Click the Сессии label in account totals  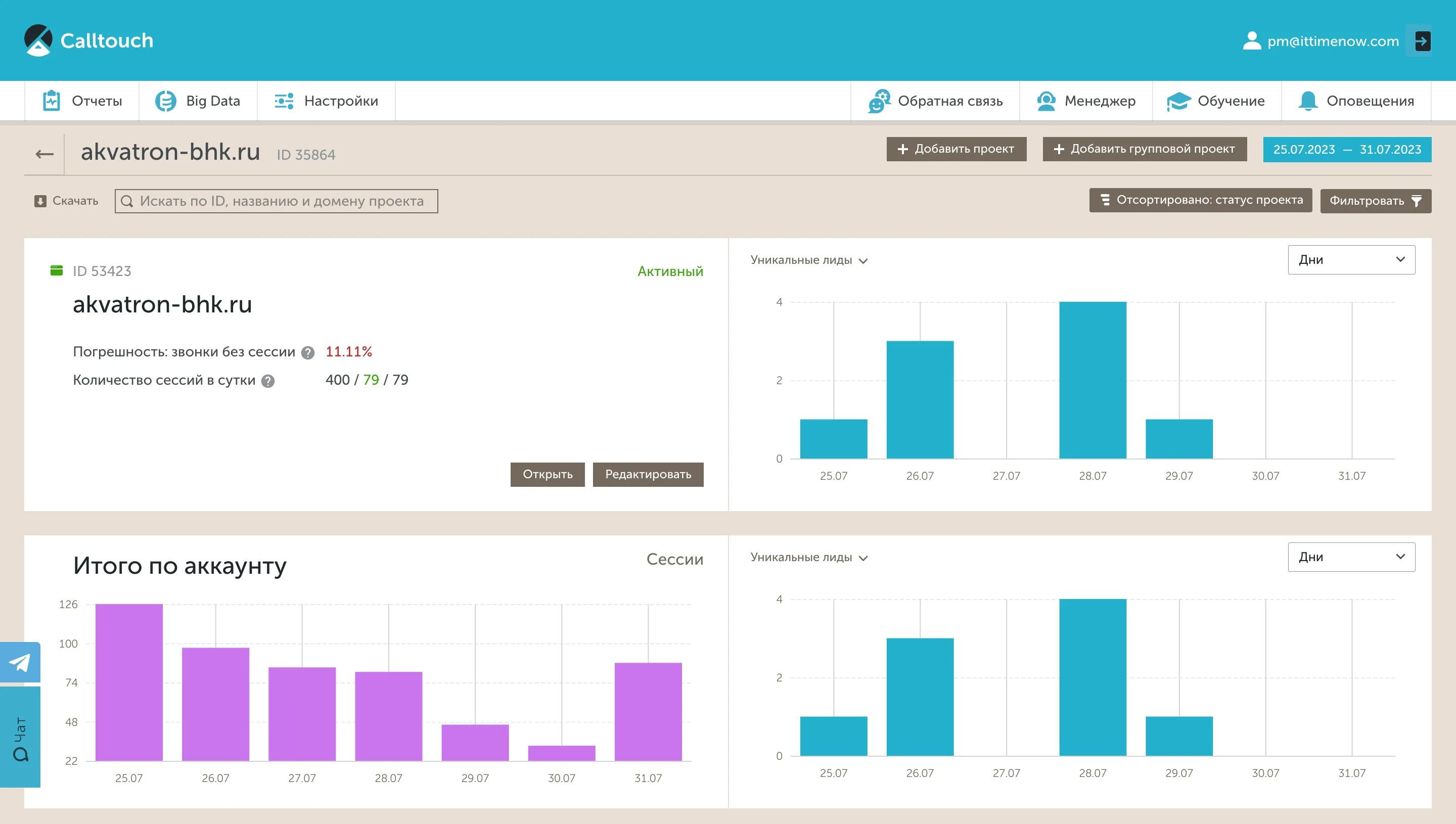click(x=674, y=559)
